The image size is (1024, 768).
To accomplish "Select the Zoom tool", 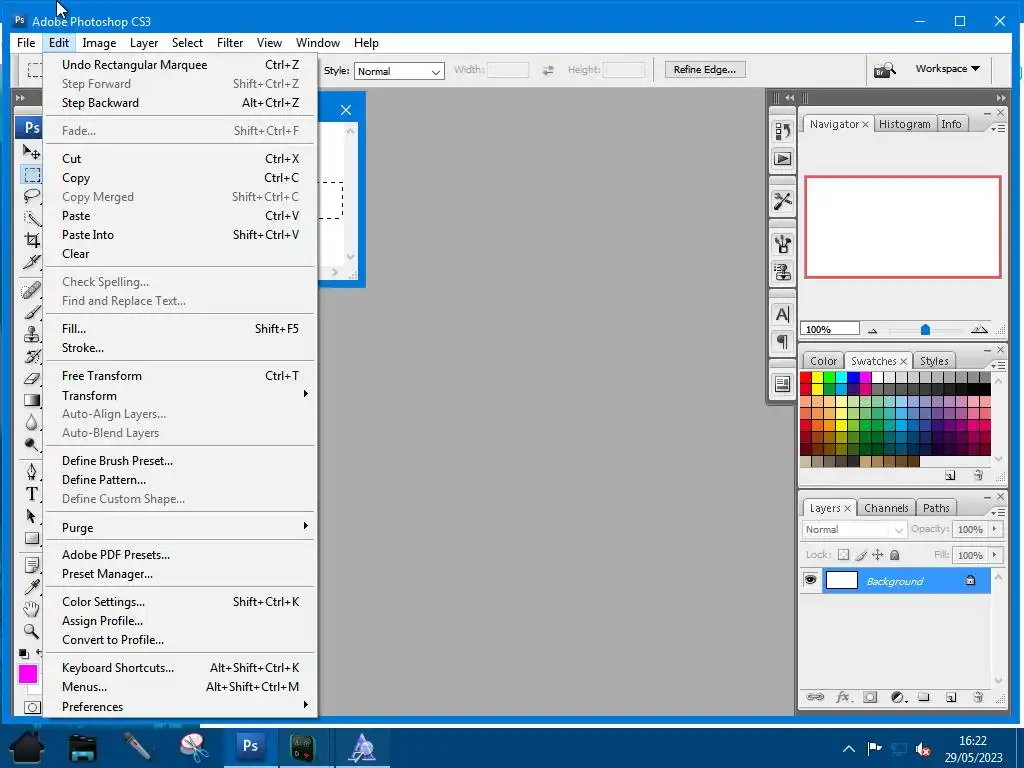I will [x=31, y=631].
